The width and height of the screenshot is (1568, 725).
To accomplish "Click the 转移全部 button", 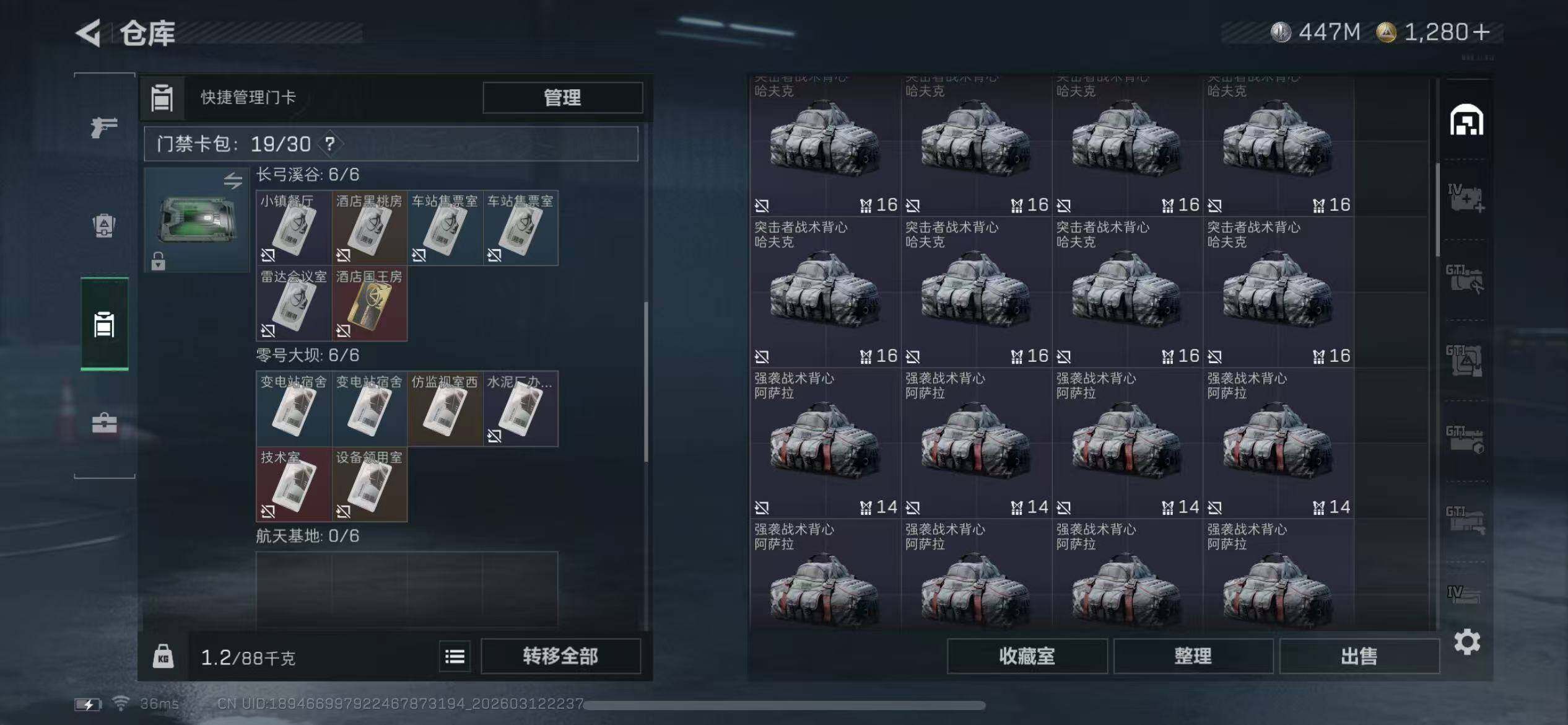I will point(560,656).
